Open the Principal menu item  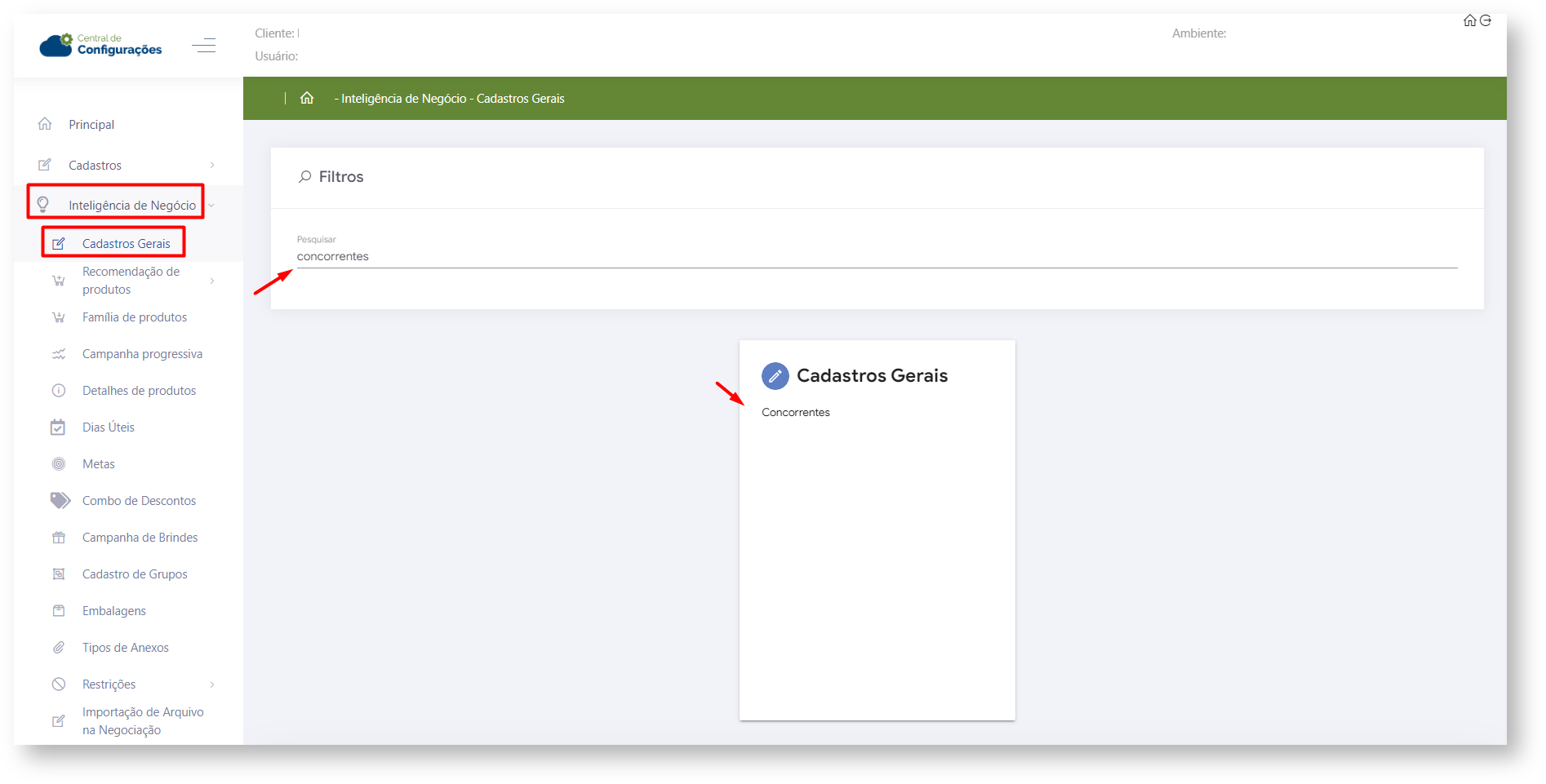click(91, 125)
